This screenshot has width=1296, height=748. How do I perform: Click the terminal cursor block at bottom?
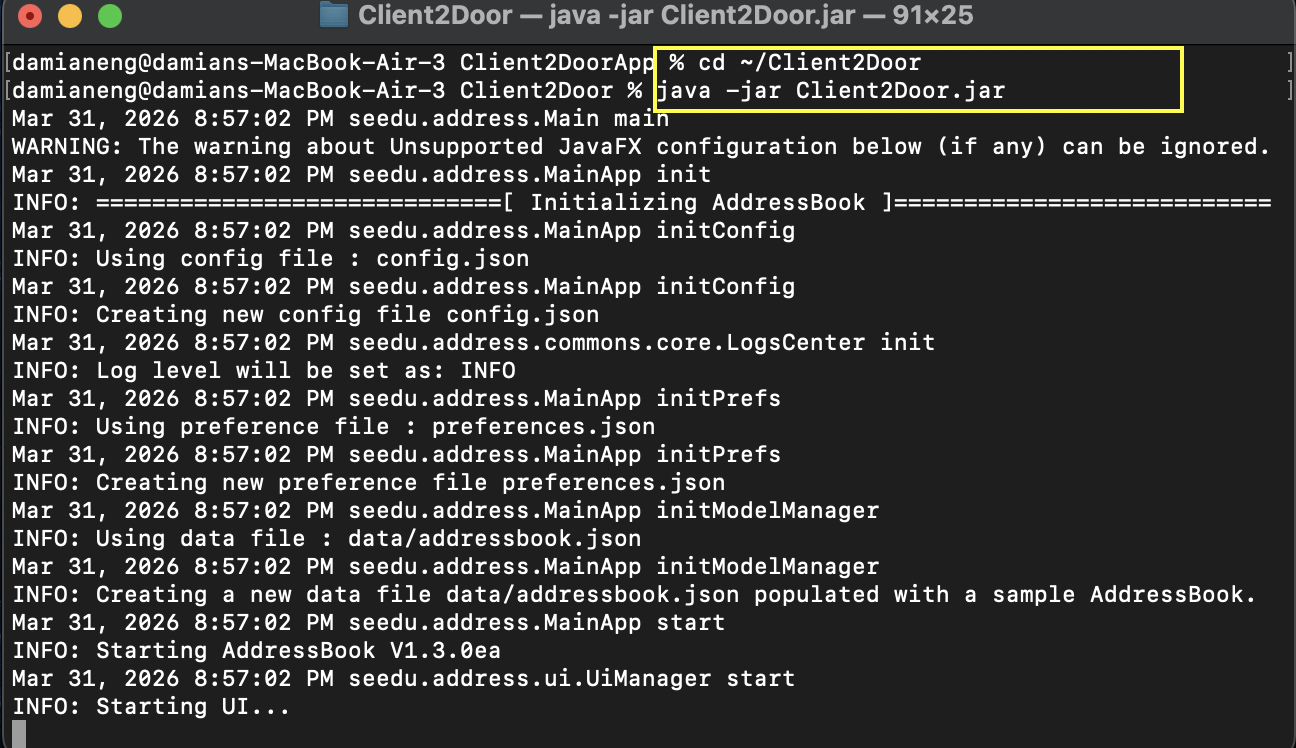[18, 733]
